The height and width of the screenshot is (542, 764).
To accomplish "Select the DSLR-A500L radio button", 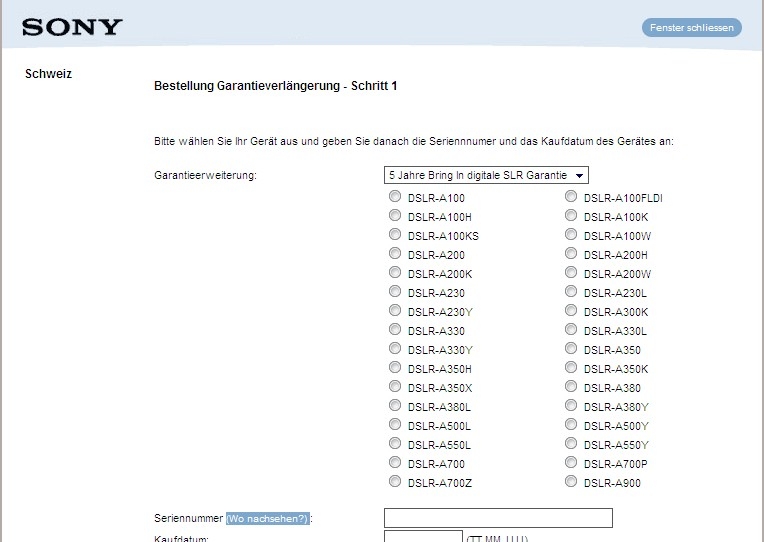I will [395, 425].
